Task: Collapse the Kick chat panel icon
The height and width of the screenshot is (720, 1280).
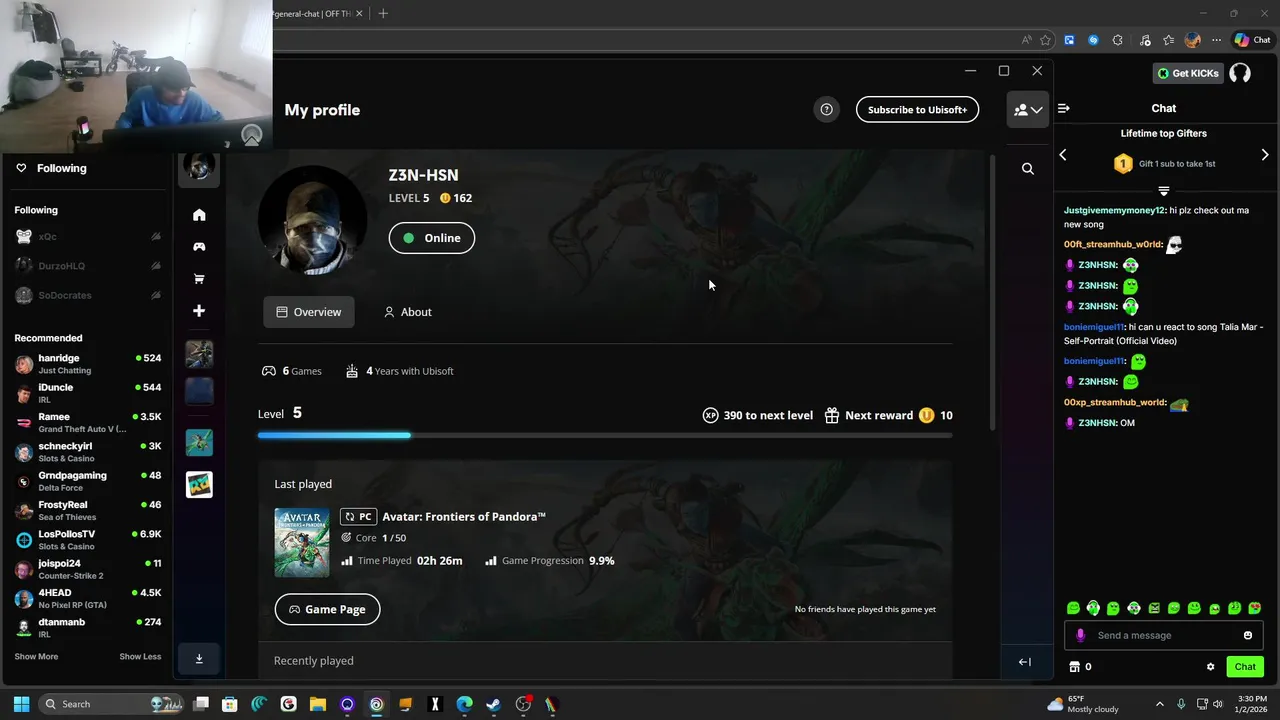Action: click(1064, 108)
